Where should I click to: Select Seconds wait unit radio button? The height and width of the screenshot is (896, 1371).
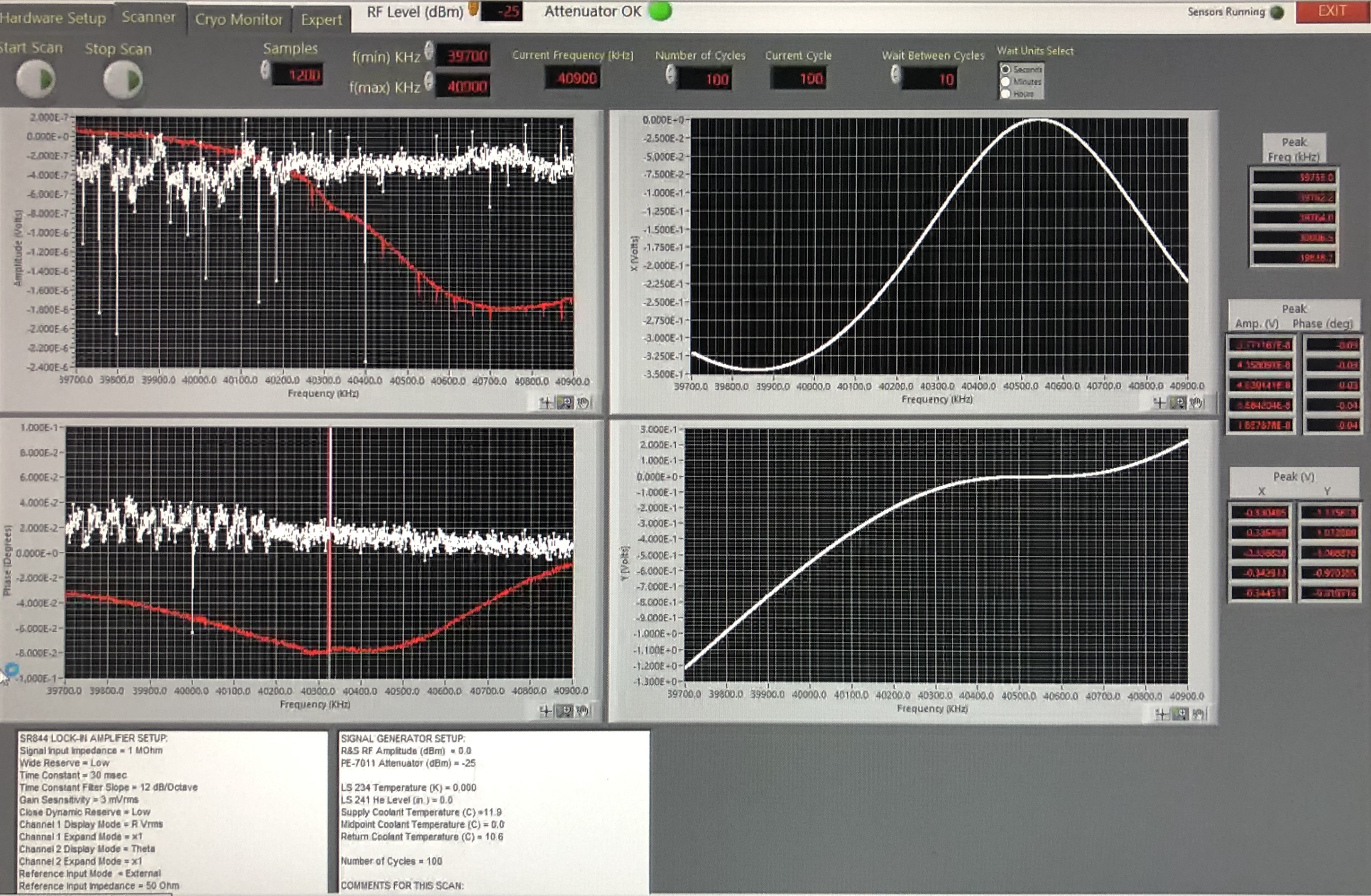[1006, 69]
